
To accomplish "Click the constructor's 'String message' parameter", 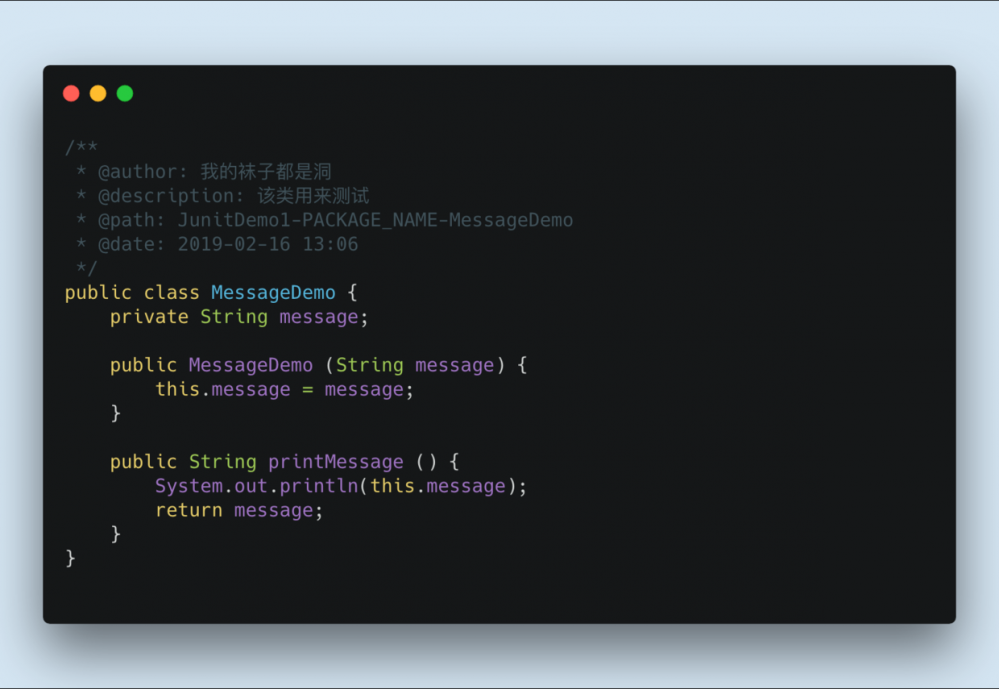I will 415,365.
